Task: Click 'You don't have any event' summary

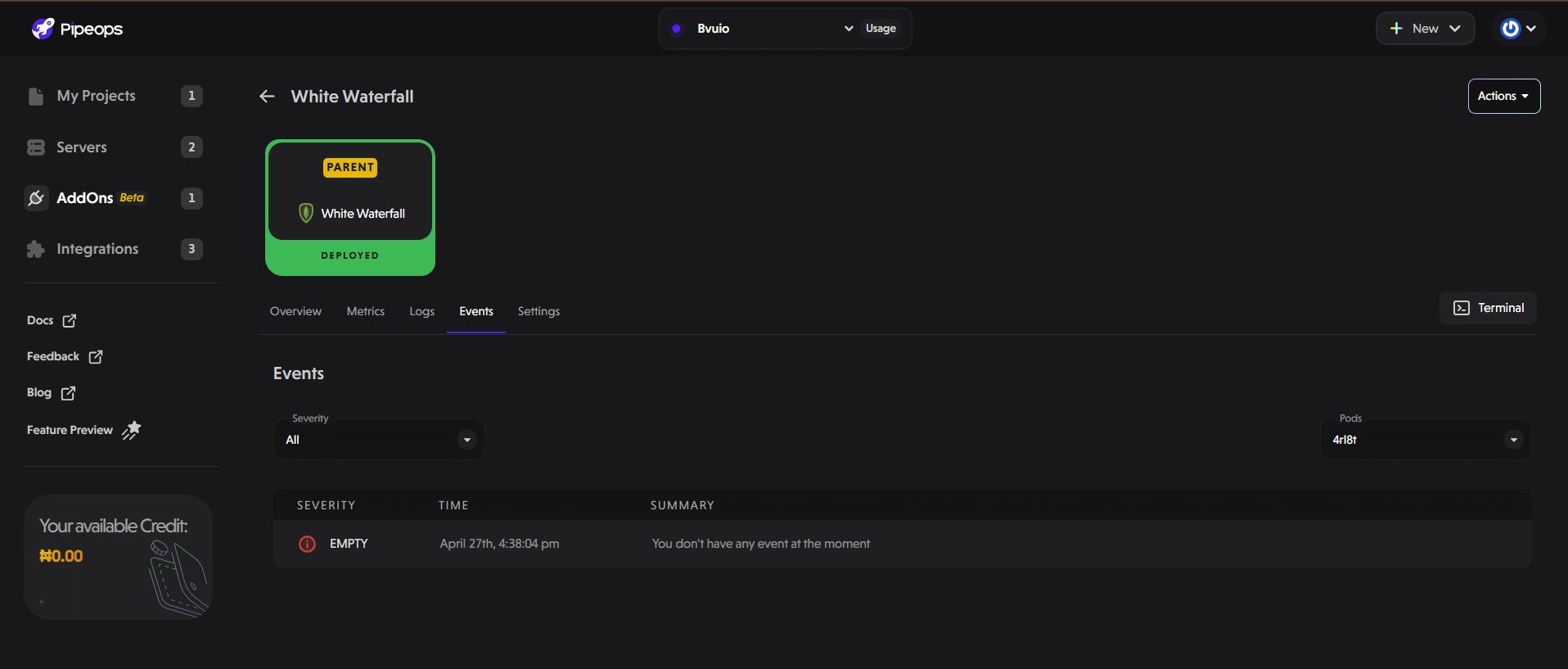Action: (761, 544)
